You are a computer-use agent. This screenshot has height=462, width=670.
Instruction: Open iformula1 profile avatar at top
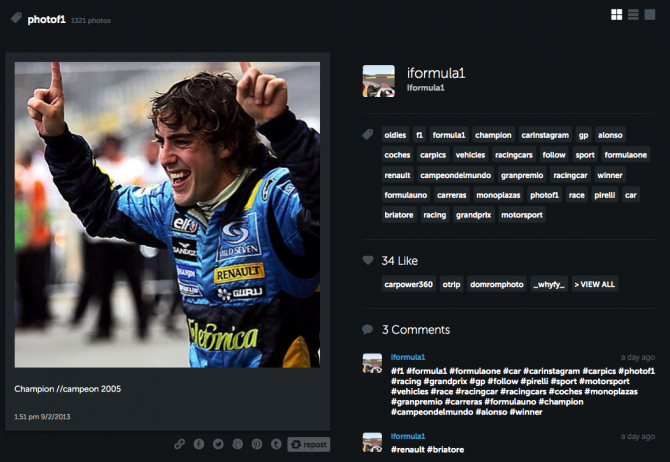(379, 81)
